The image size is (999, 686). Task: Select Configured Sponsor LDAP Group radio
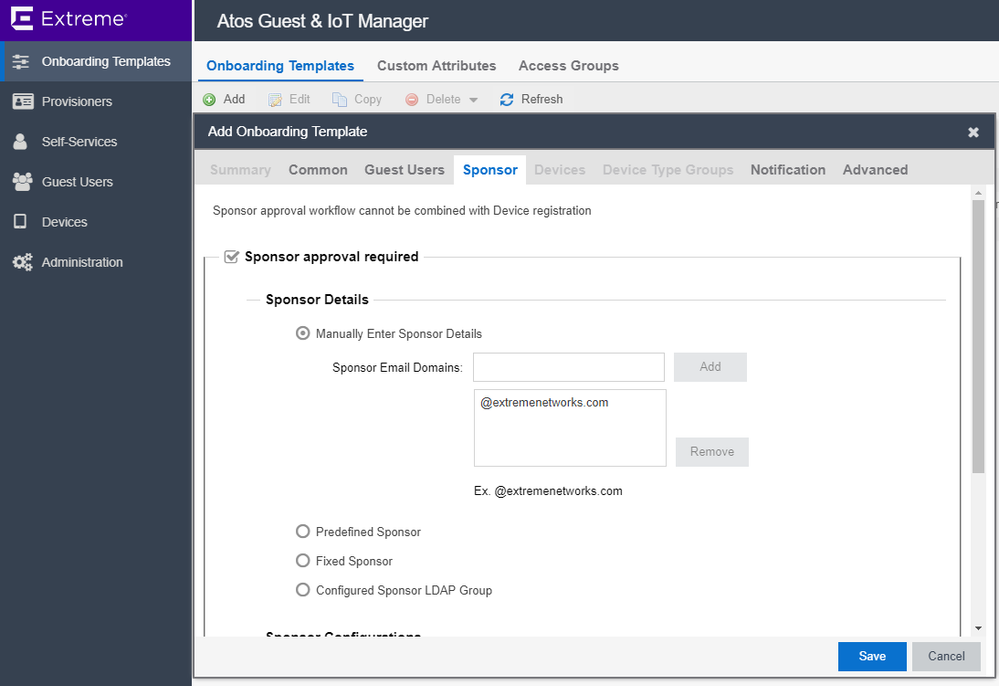pos(303,590)
